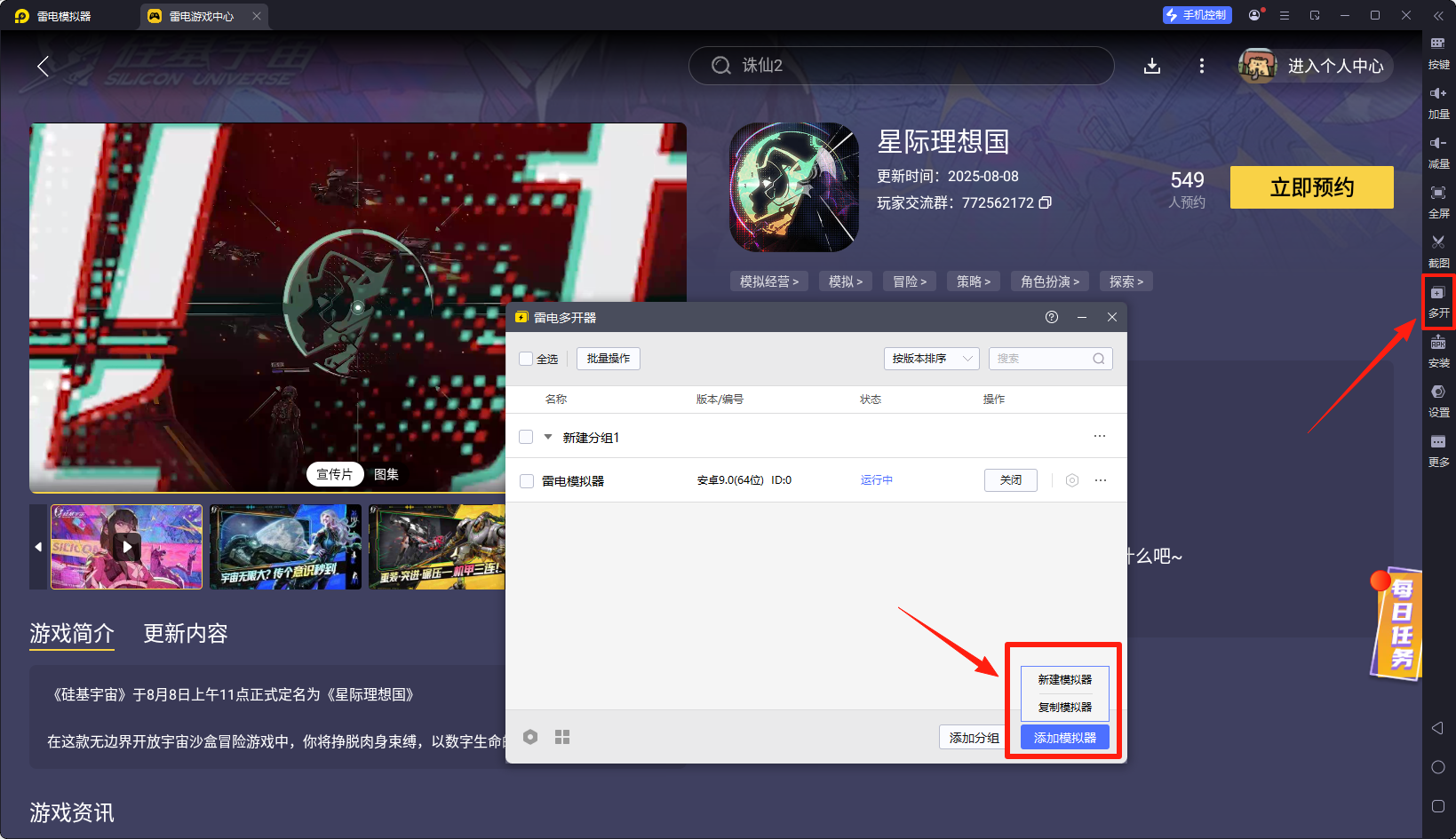Open the 角色扮演 tag
The height and width of the screenshot is (839, 1456).
click(1050, 281)
